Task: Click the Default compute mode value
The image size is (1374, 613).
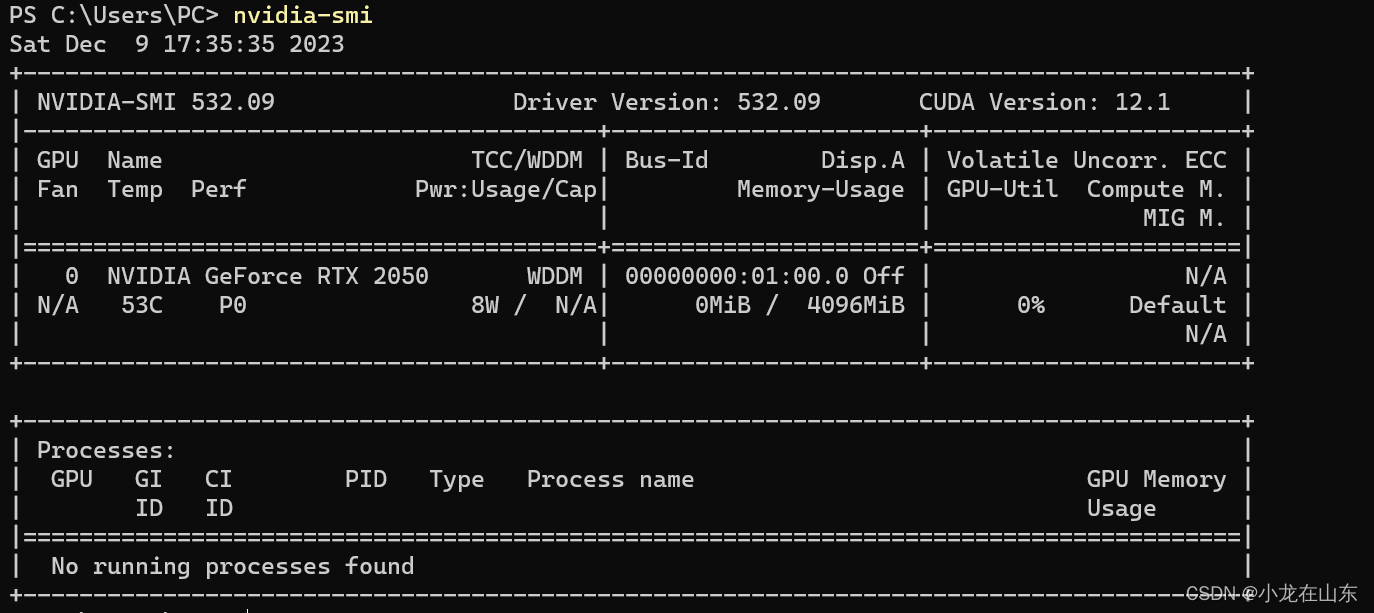Action: pos(1178,305)
